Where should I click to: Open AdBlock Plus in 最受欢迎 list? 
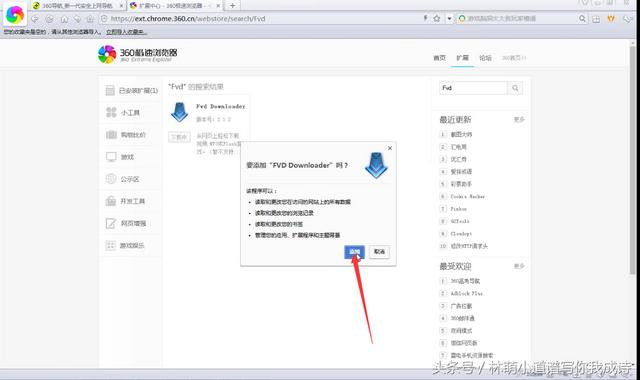(467, 293)
